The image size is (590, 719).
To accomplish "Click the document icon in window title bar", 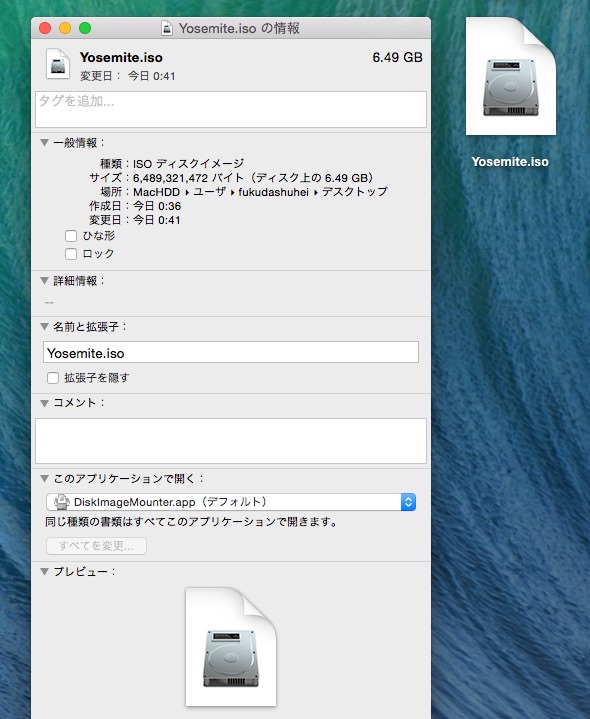I will tap(167, 28).
